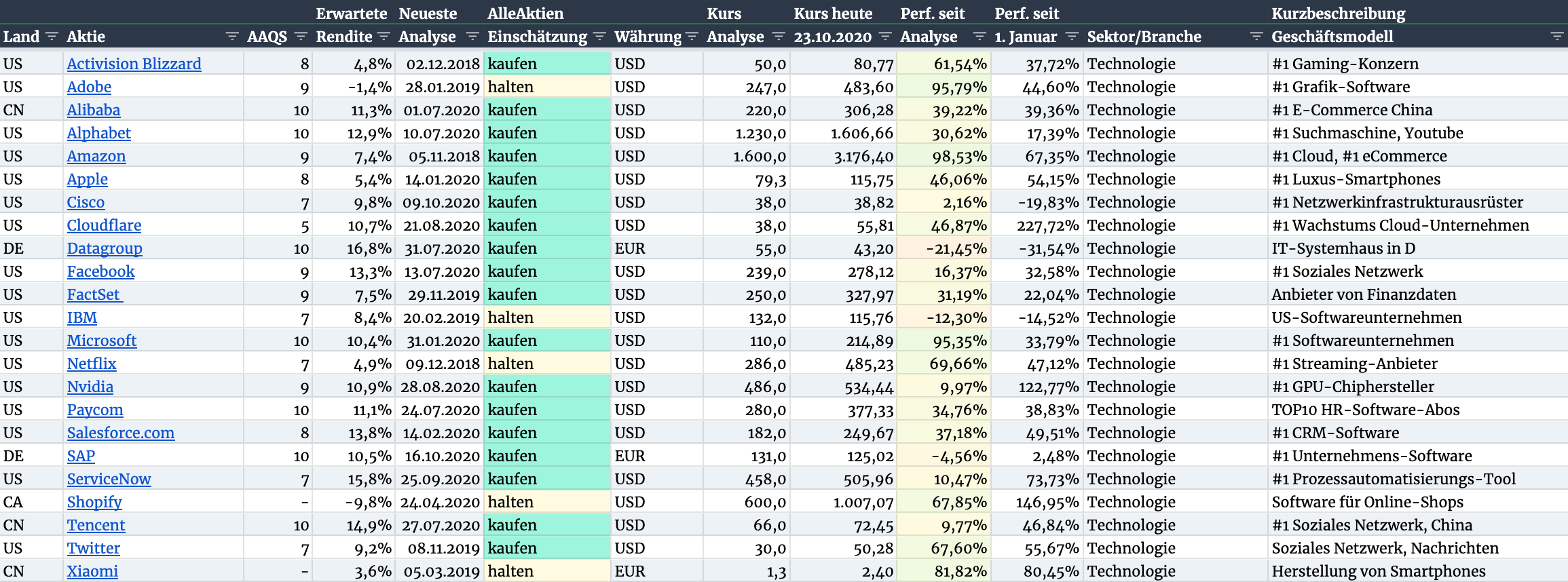Expand the Perf. seit 1. Januar filter

(x=1072, y=36)
